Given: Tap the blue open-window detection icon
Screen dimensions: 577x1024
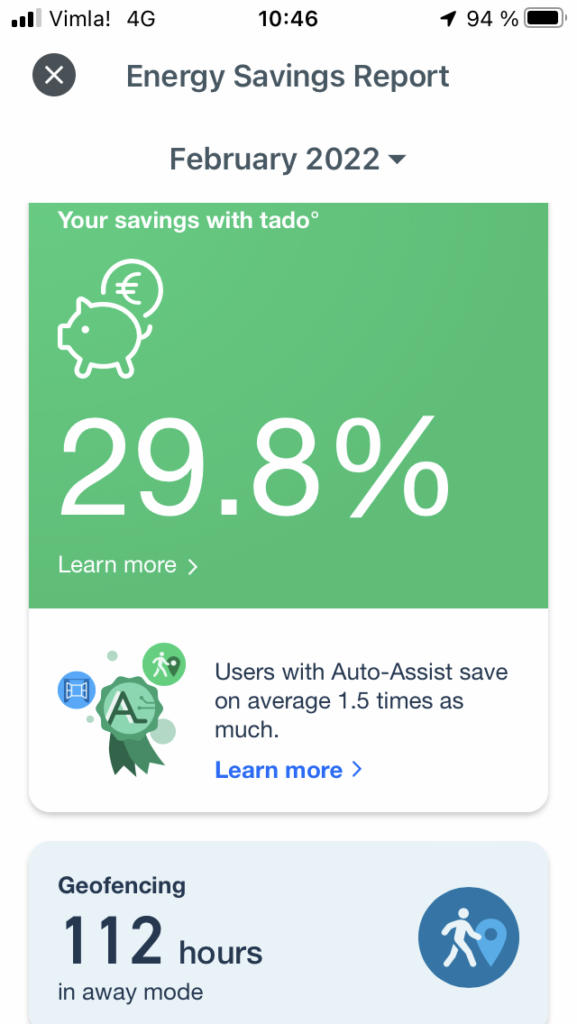Looking at the screenshot, I should pos(76,690).
